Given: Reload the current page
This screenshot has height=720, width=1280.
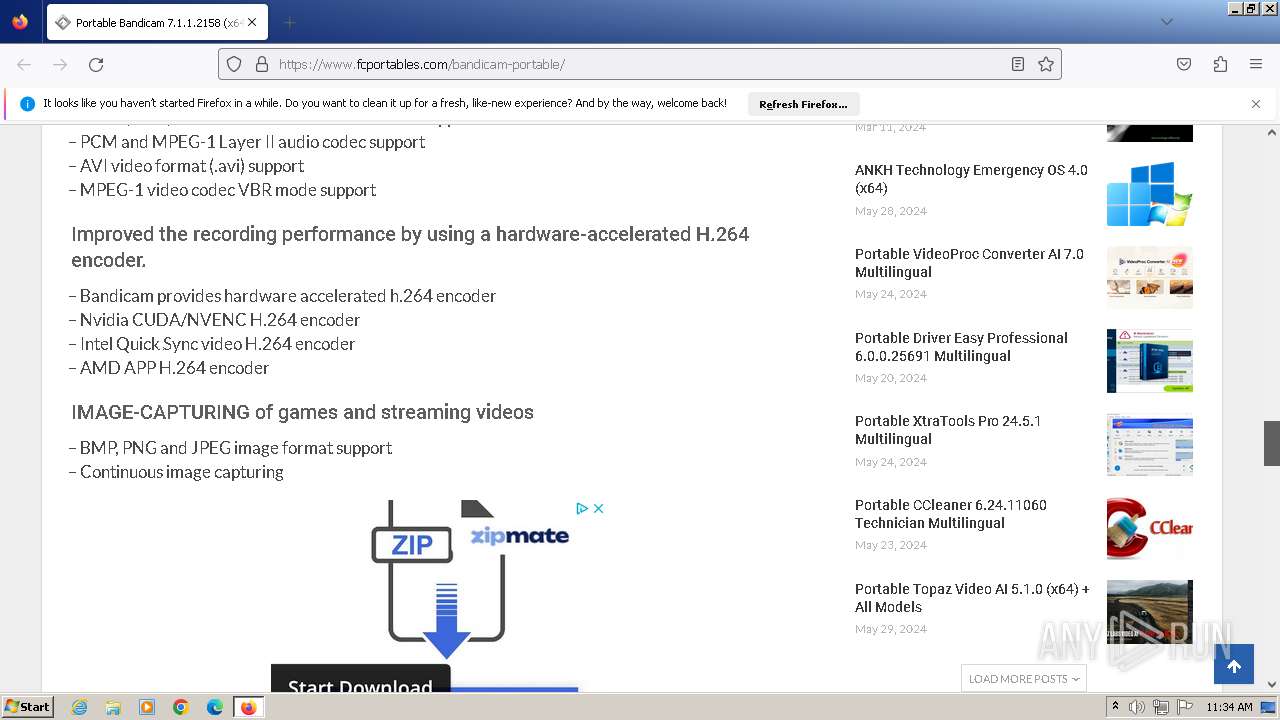Looking at the screenshot, I should (96, 64).
